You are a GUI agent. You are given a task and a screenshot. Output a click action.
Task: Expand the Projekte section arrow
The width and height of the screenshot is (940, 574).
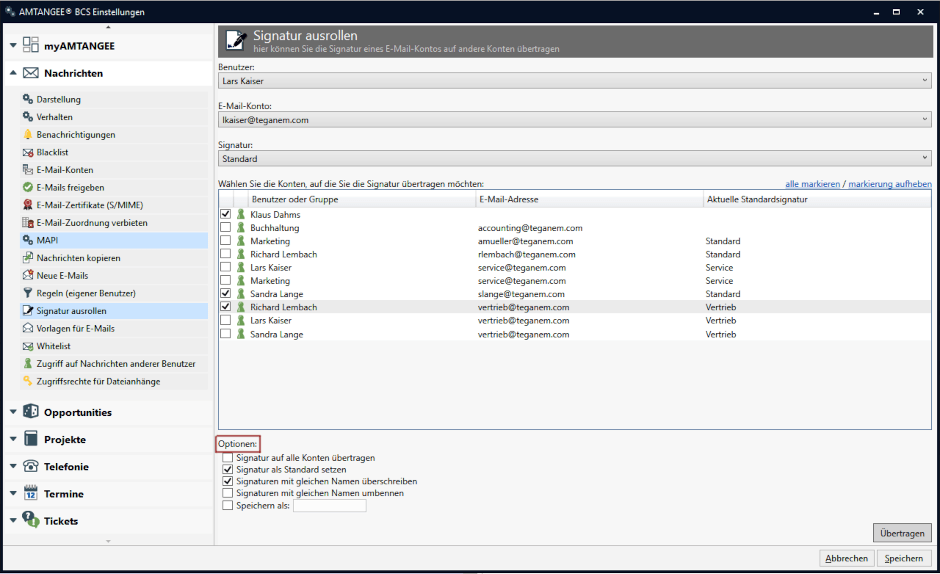pyautogui.click(x=13, y=439)
